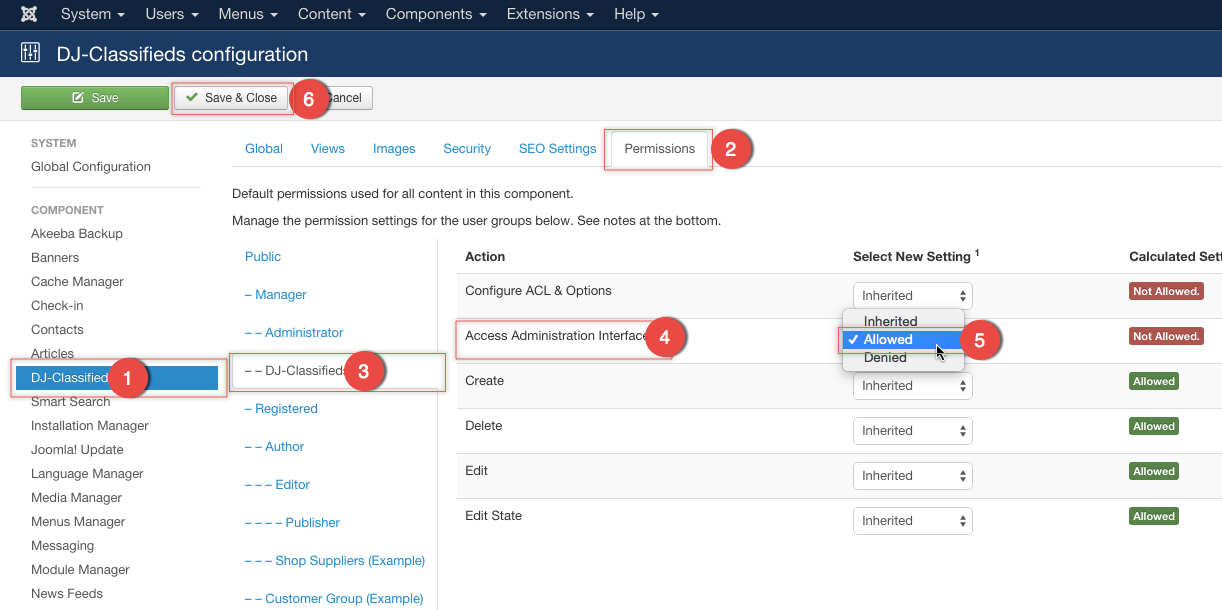The height and width of the screenshot is (610, 1222).
Task: Open the Content menu
Action: tap(331, 14)
